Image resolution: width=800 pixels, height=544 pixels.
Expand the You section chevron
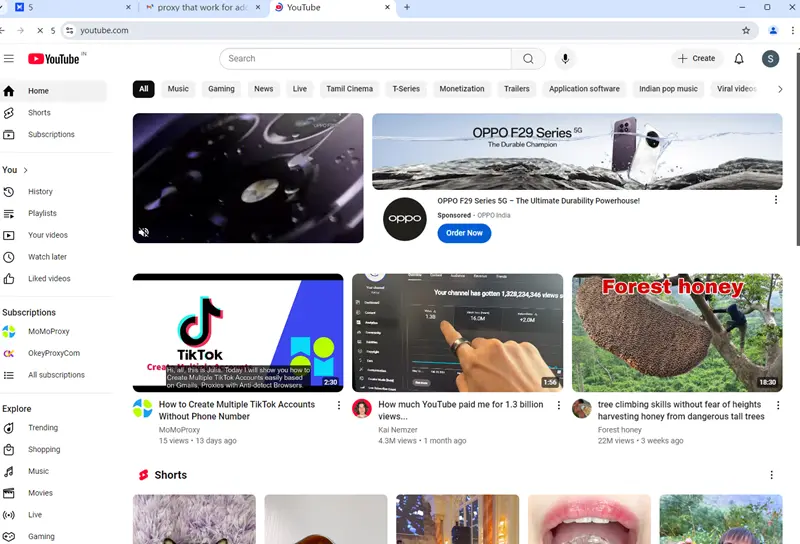pos(26,170)
